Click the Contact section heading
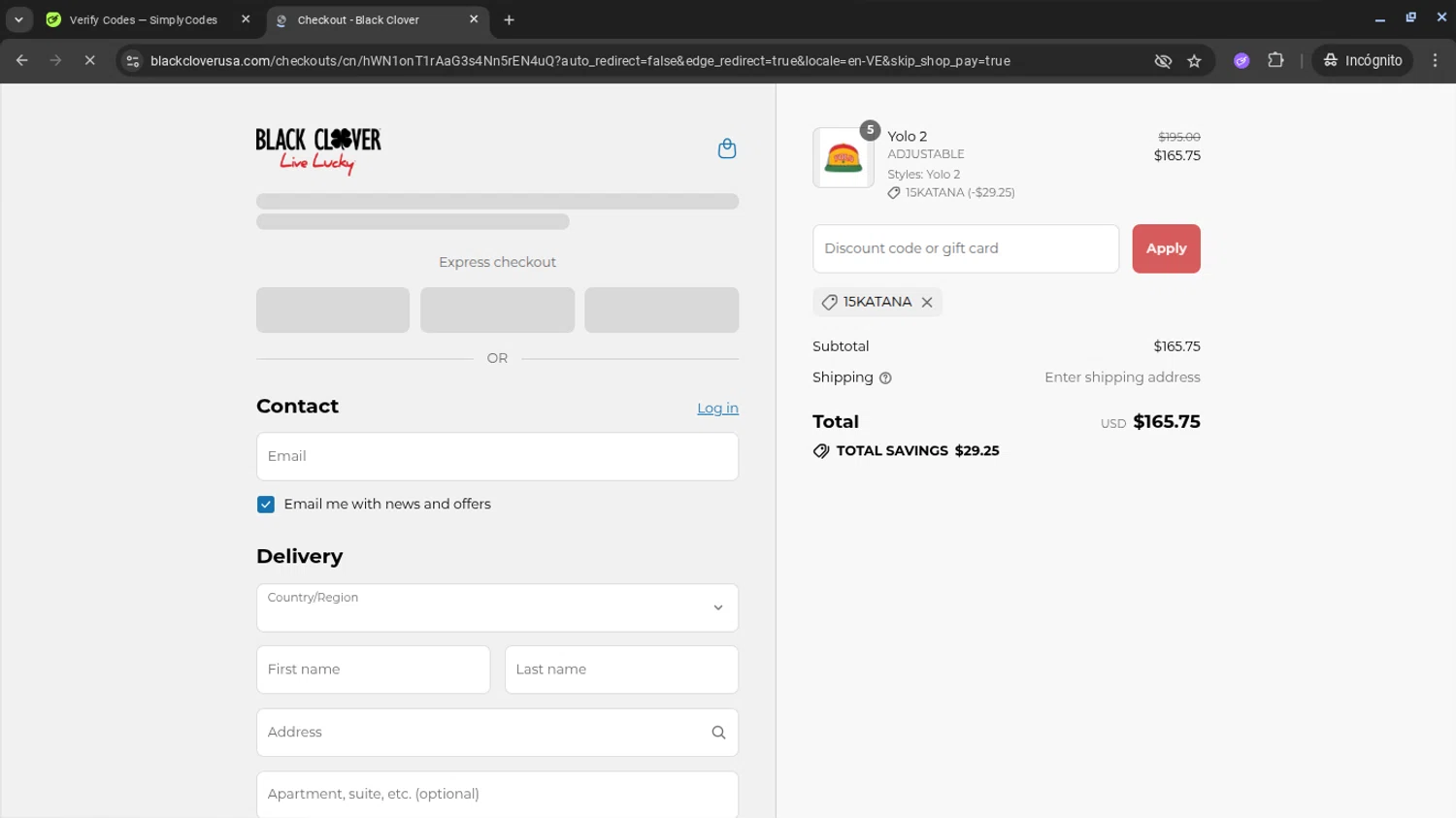Screen dimensions: 1456x818 point(297,407)
